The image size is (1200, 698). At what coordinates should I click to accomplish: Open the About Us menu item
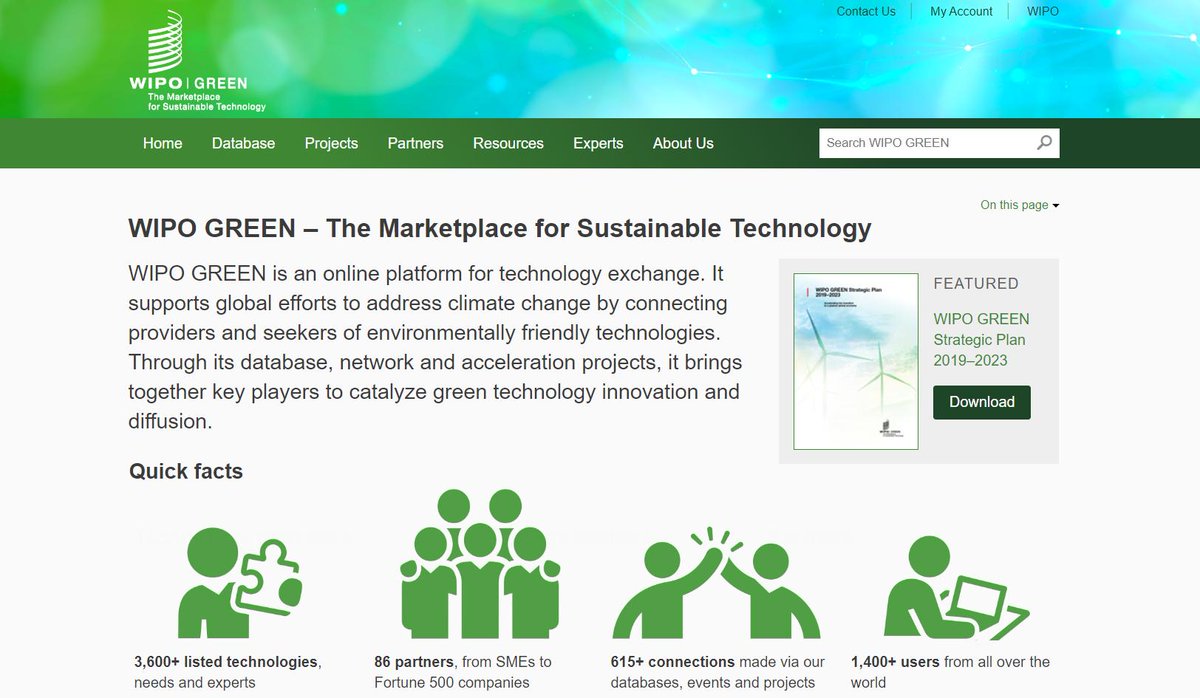click(x=683, y=143)
